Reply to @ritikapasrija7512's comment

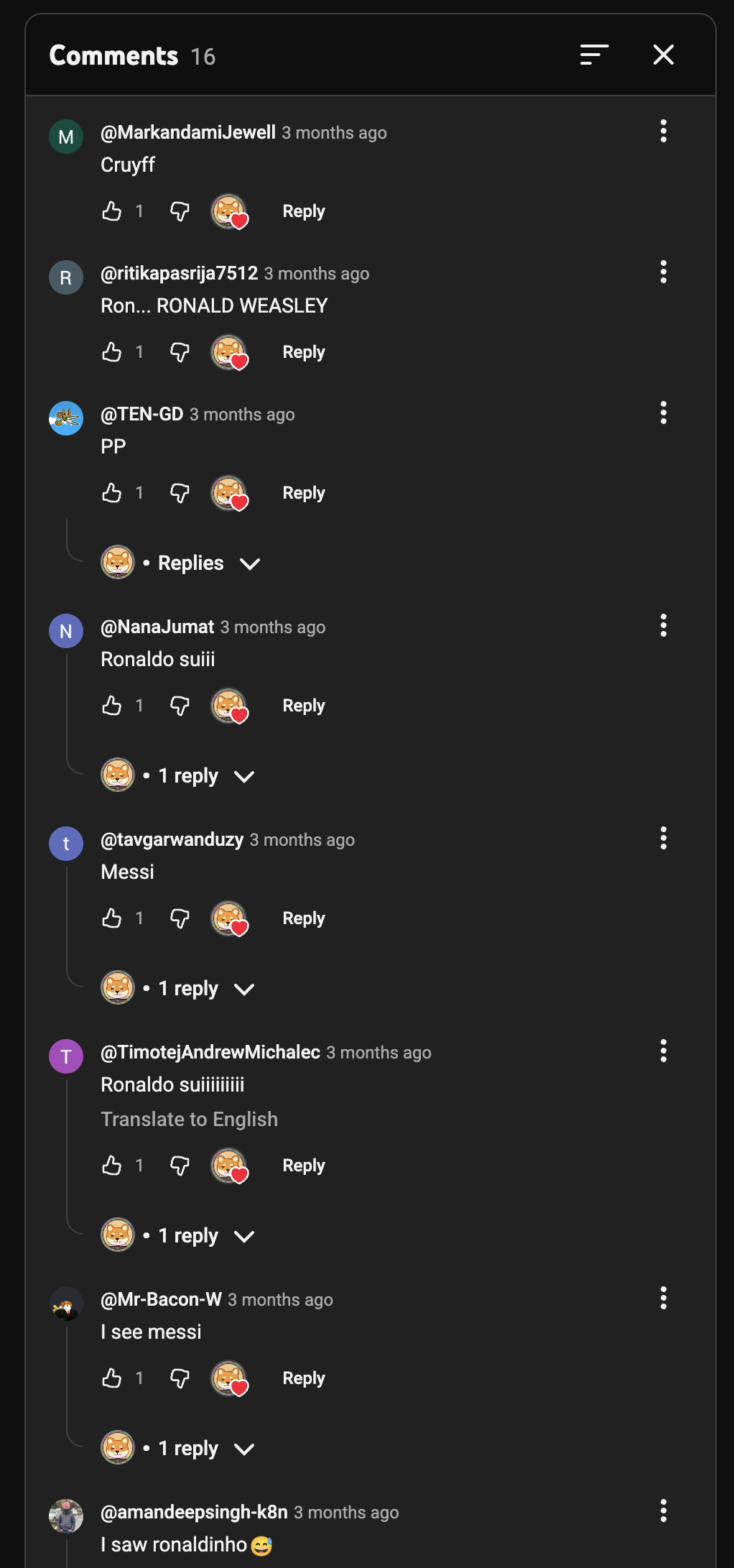point(303,352)
